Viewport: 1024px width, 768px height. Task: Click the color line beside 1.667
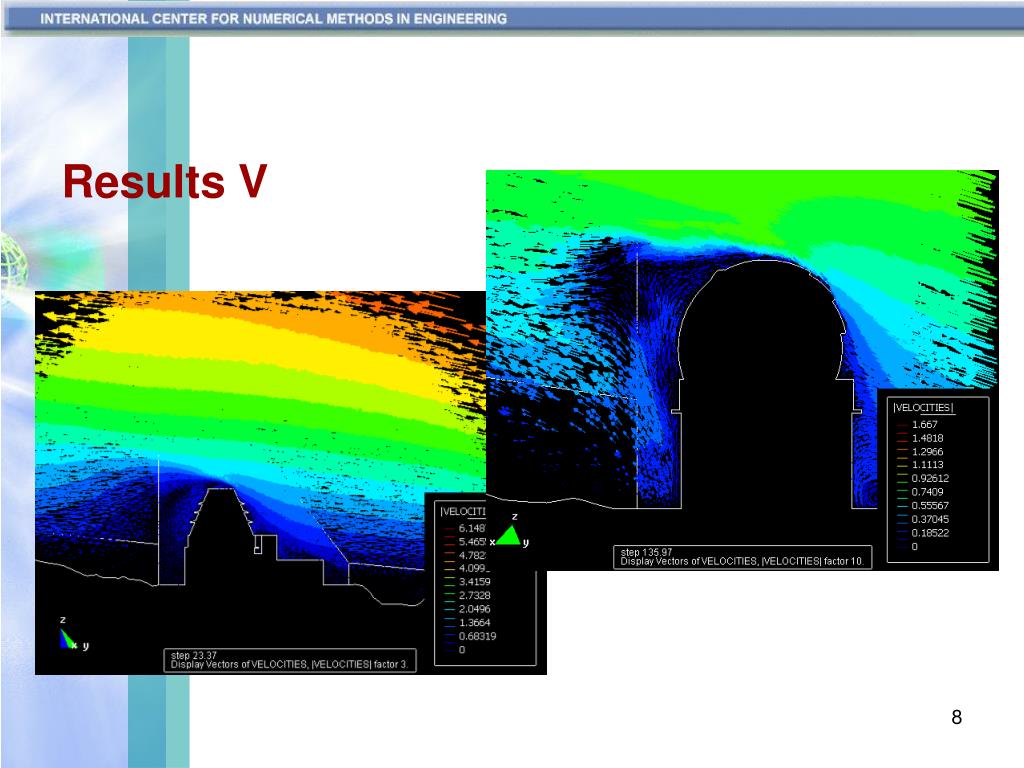pyautogui.click(x=903, y=425)
